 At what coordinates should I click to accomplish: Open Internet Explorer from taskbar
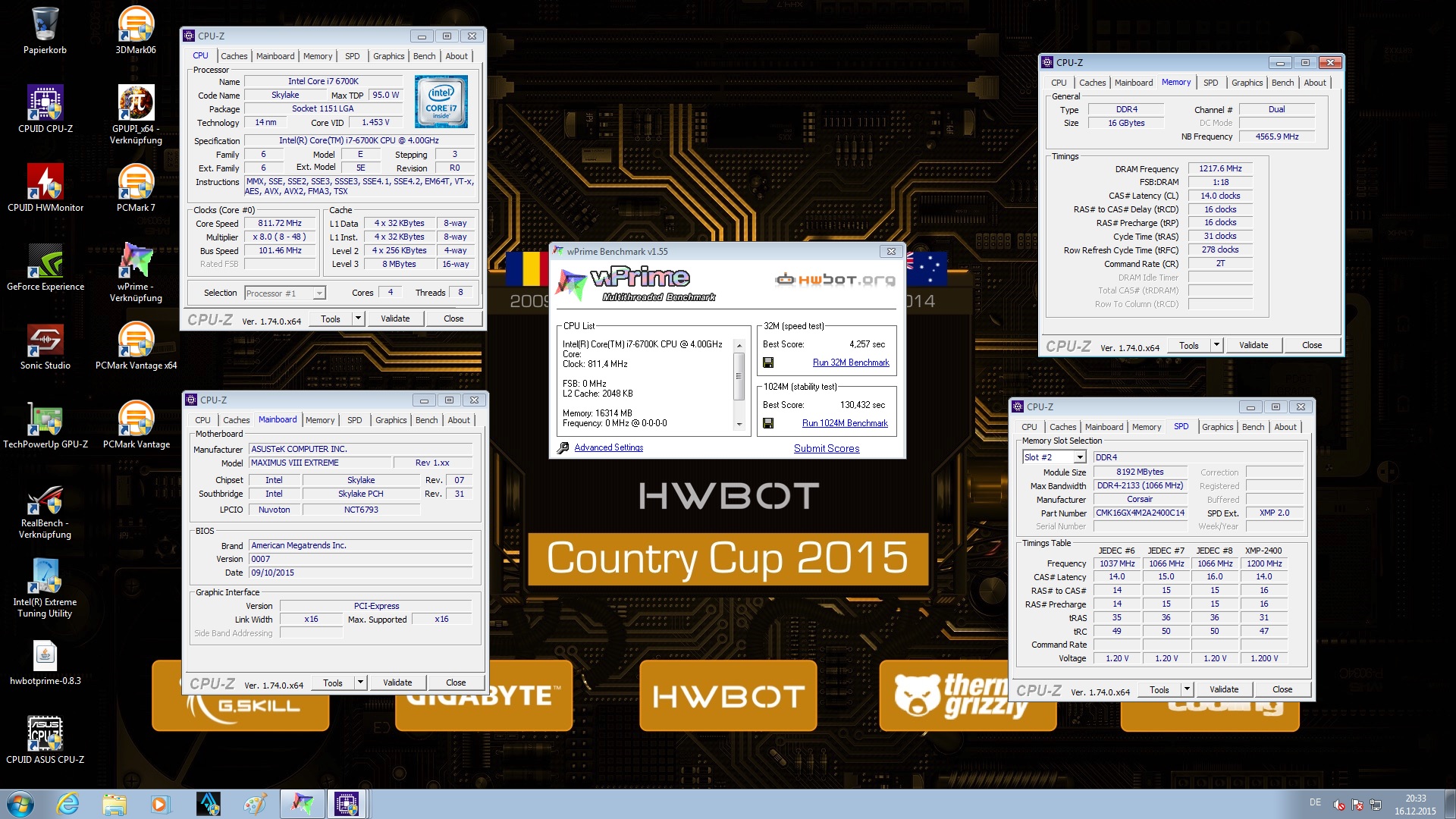[68, 804]
